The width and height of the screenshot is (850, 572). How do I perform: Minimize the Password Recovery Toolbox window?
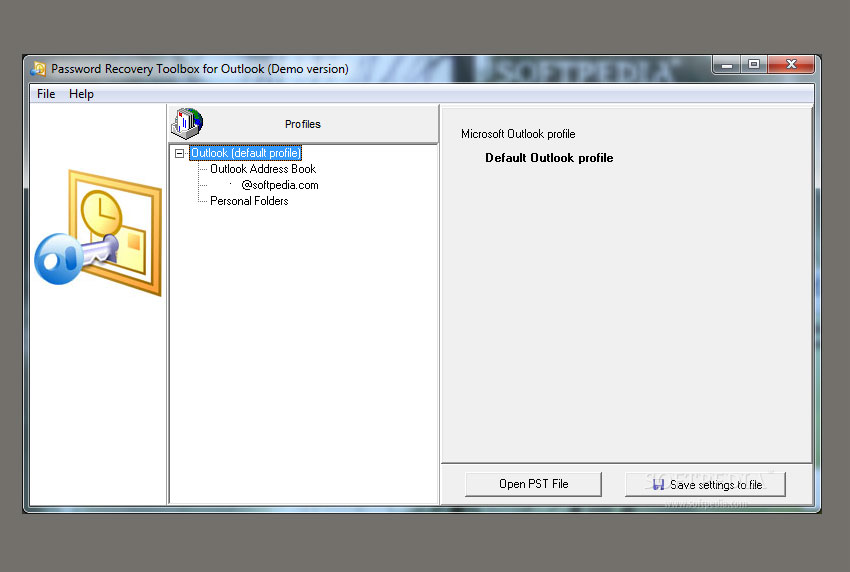[x=726, y=65]
